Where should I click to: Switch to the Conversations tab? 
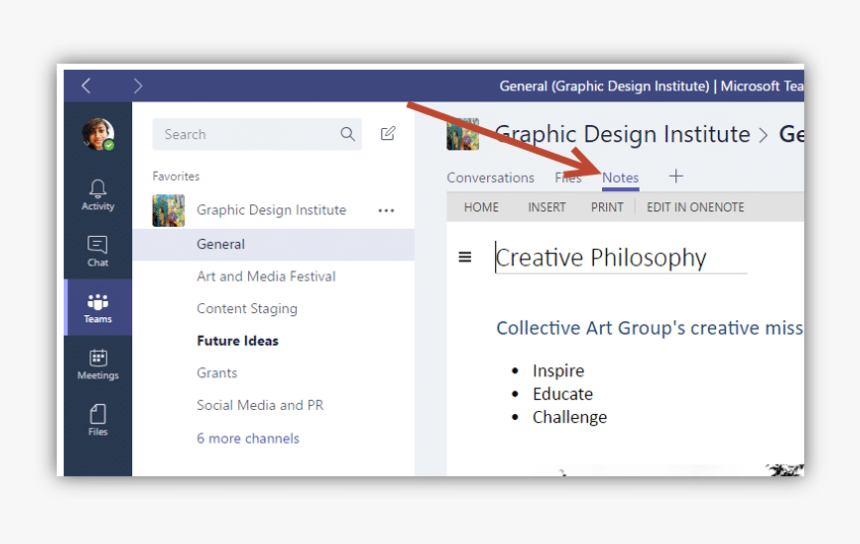pyautogui.click(x=490, y=178)
